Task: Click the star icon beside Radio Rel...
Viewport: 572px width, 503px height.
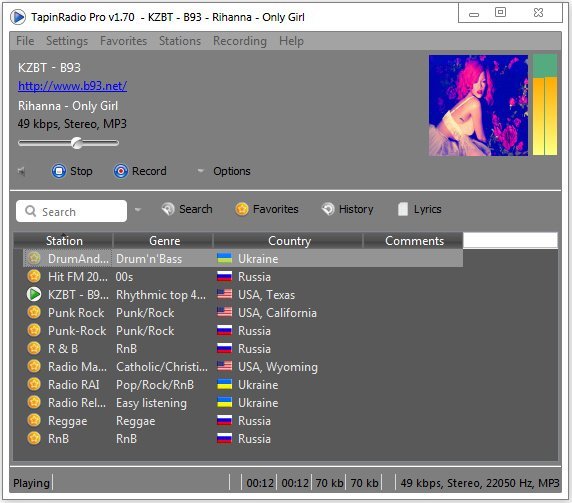Action: 34,402
